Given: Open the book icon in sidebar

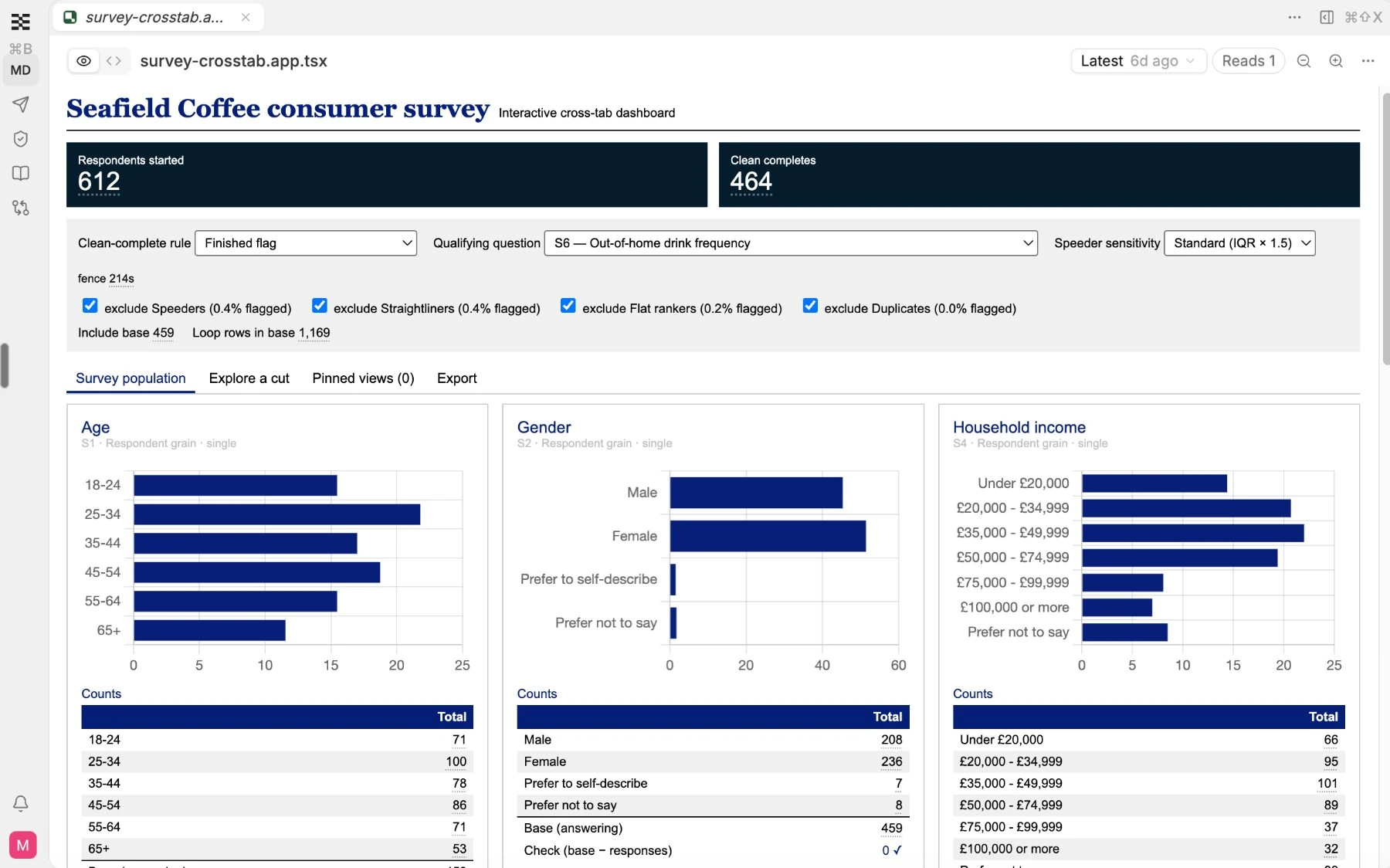Looking at the screenshot, I should [21, 173].
